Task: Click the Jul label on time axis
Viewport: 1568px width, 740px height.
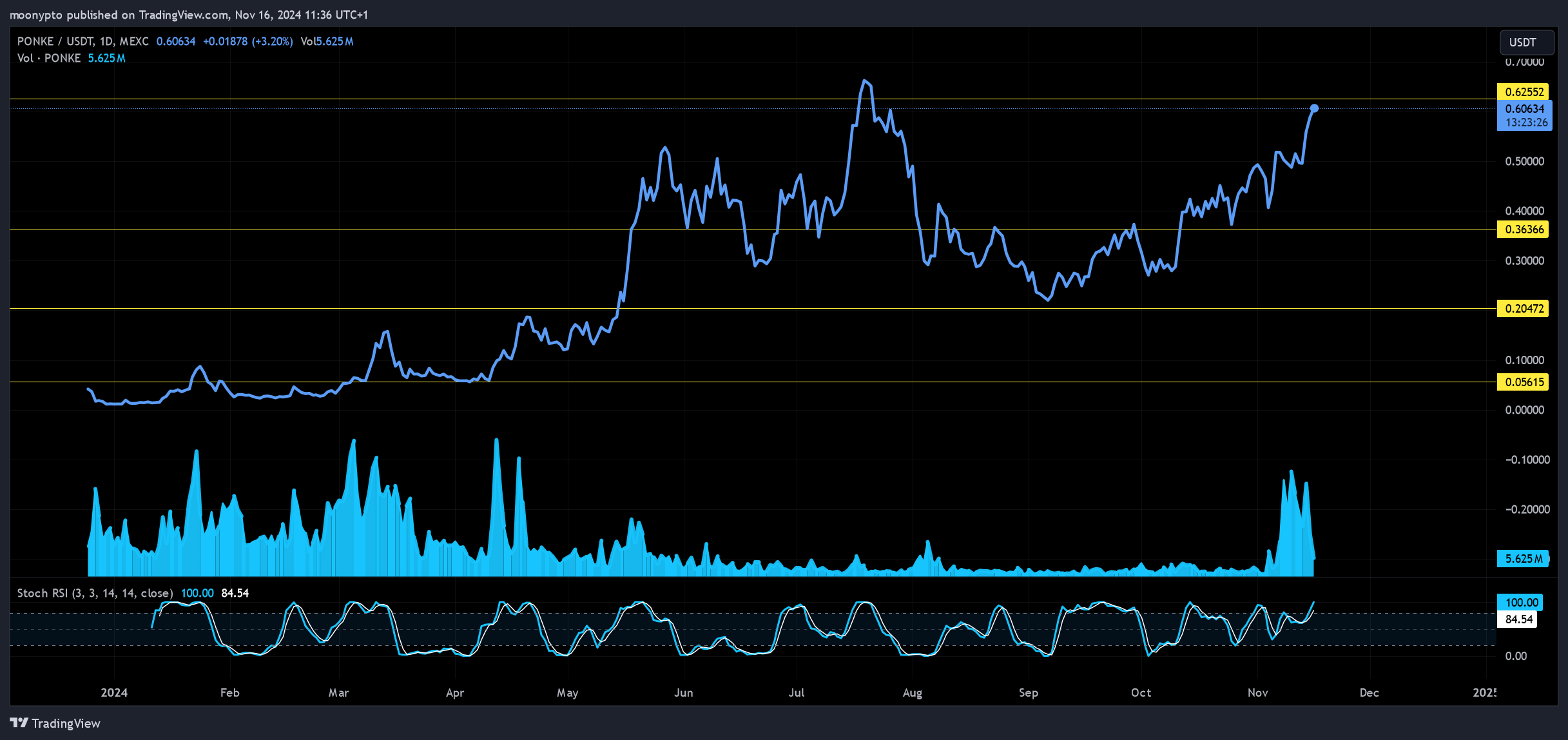Action: point(797,693)
